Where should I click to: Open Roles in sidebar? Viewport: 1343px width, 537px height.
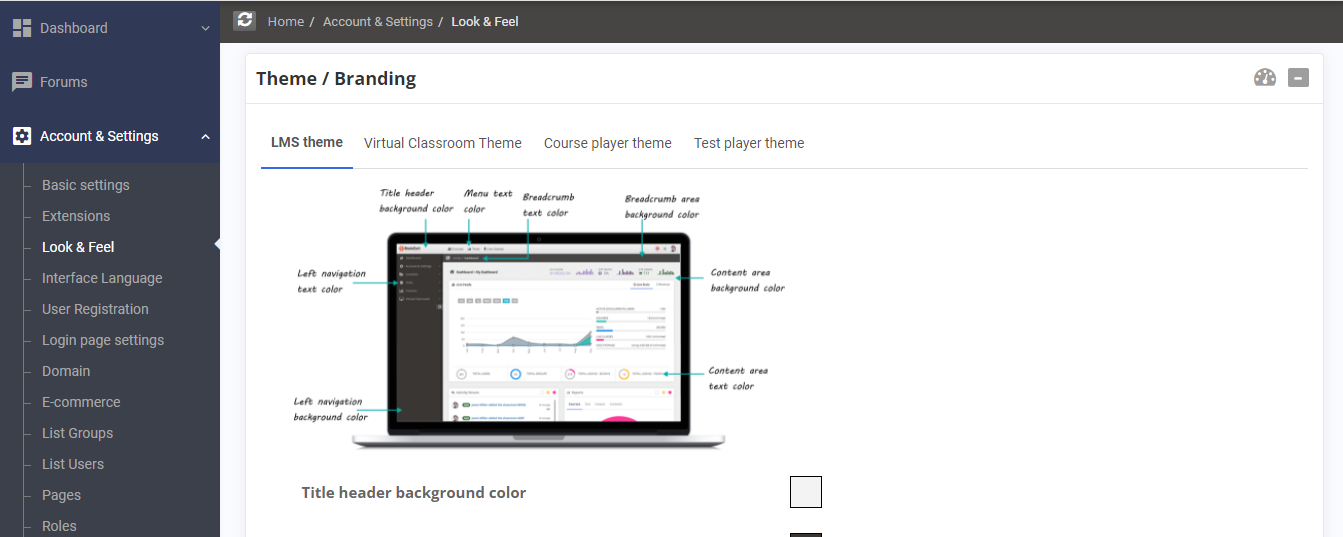[59, 526]
